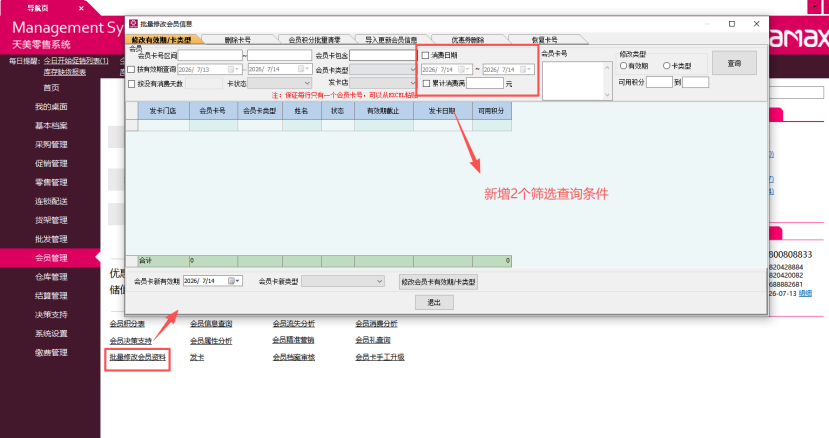The height and width of the screenshot is (438, 829).
Task: Open 基本档案 sidebar menu
Action: (51, 125)
